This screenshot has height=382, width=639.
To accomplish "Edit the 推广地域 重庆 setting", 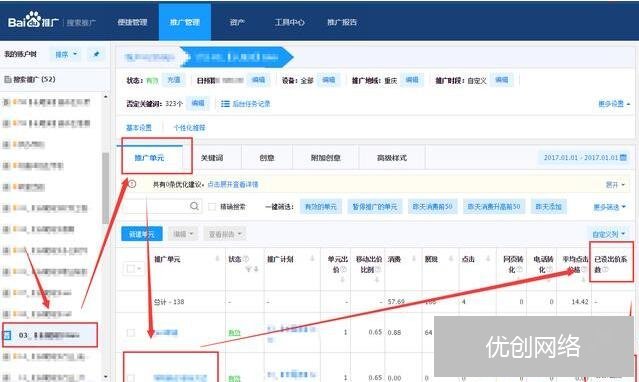I will point(412,80).
